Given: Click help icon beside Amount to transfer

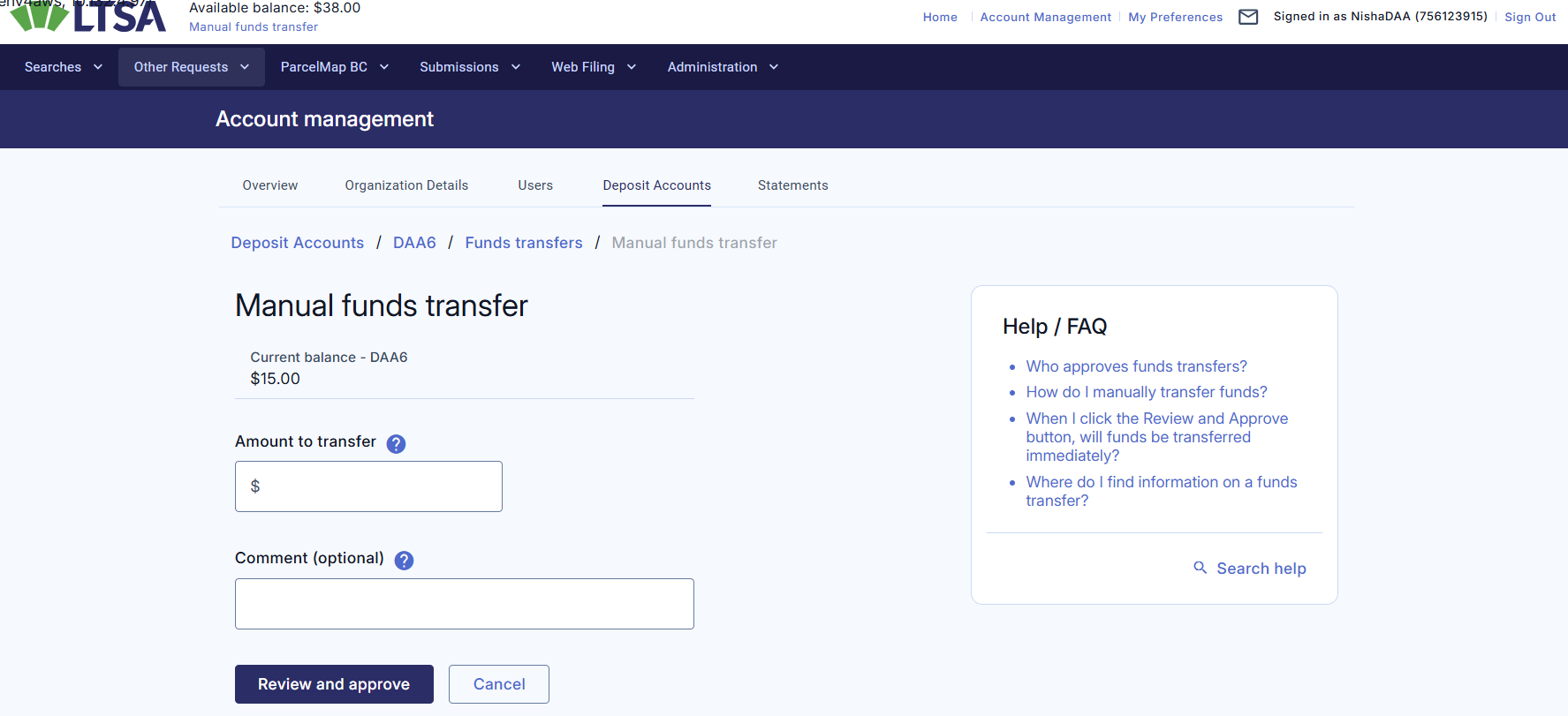Looking at the screenshot, I should pos(396,444).
